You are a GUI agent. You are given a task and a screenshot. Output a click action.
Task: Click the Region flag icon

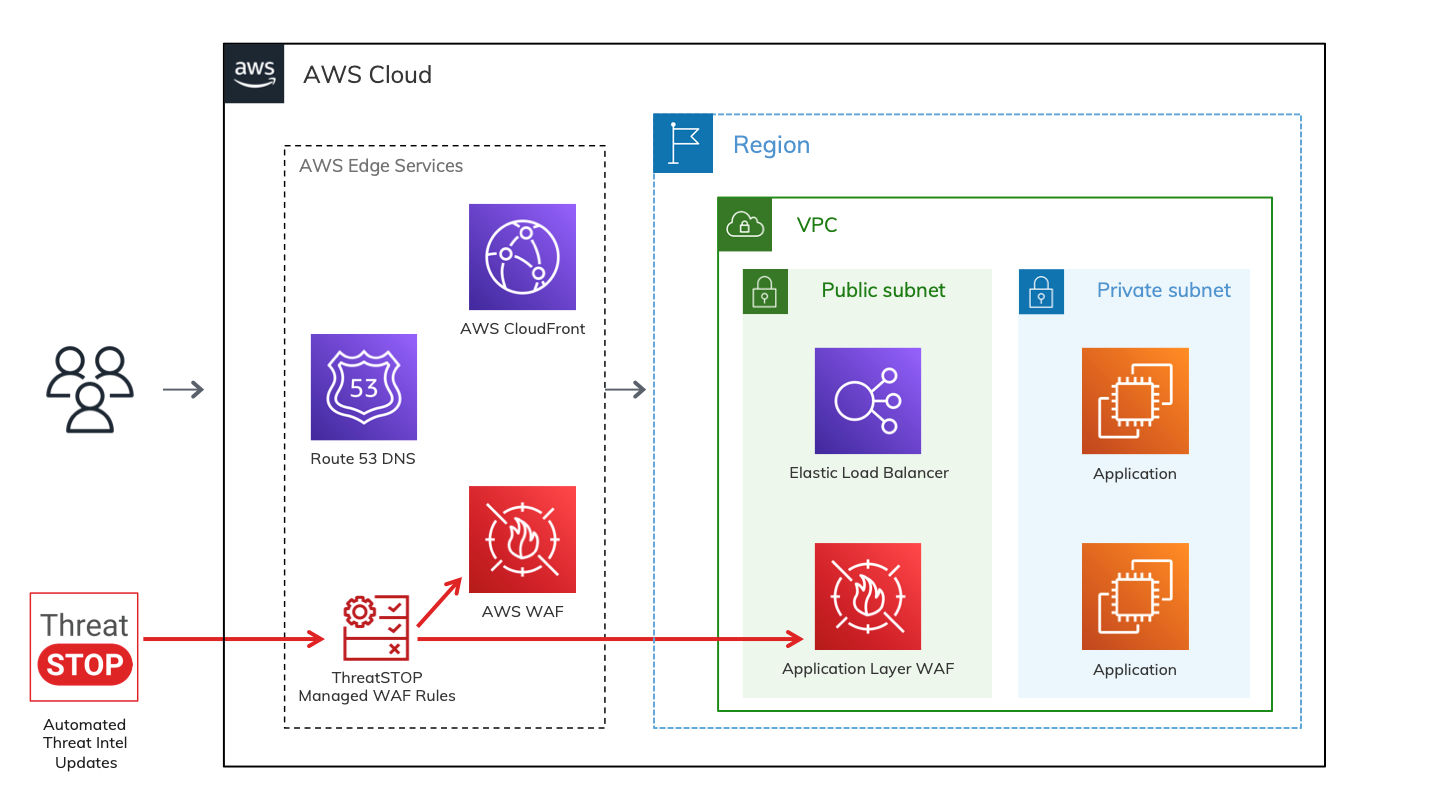683,143
